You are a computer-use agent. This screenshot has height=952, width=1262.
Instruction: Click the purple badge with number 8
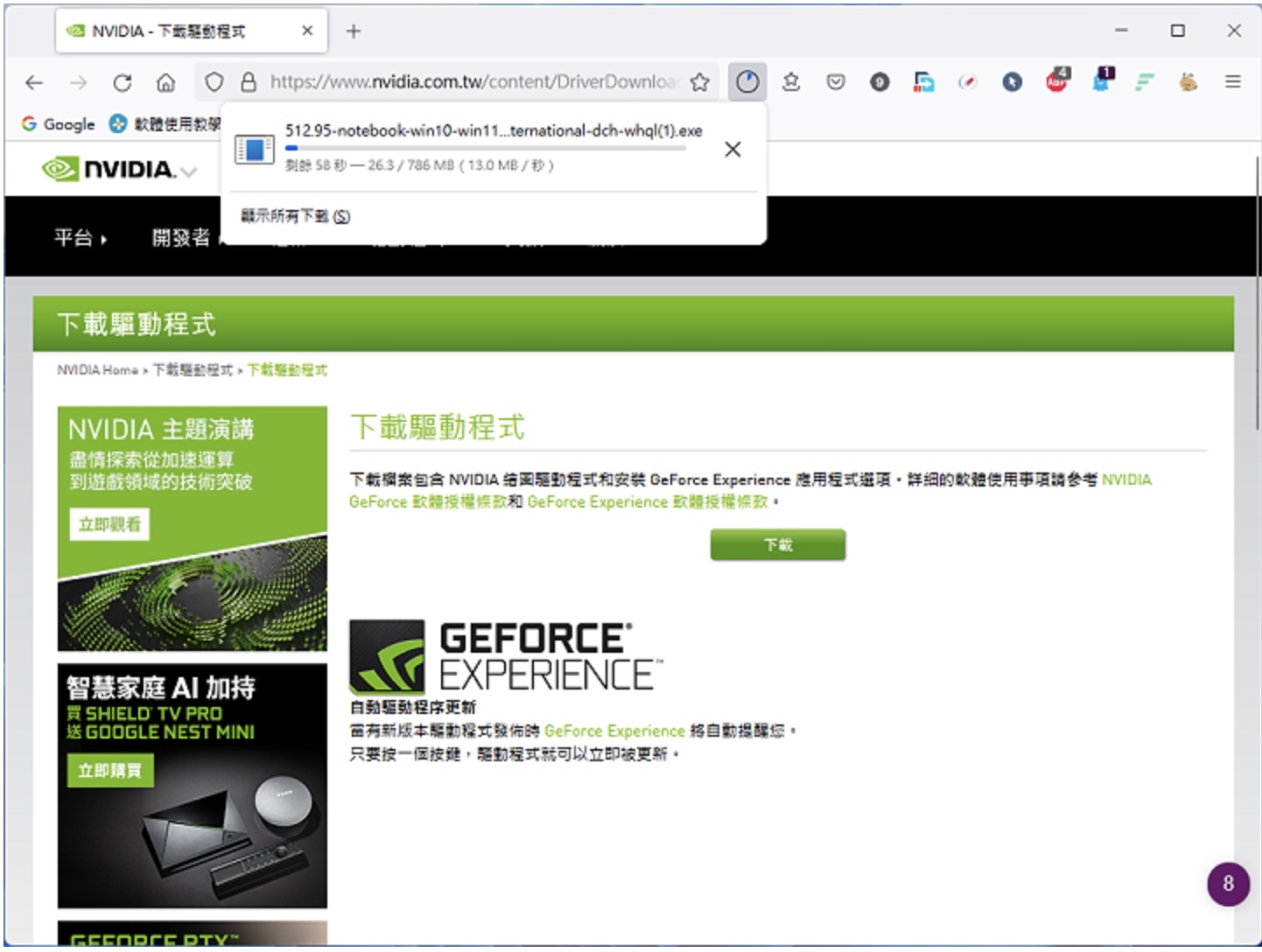point(1228,884)
